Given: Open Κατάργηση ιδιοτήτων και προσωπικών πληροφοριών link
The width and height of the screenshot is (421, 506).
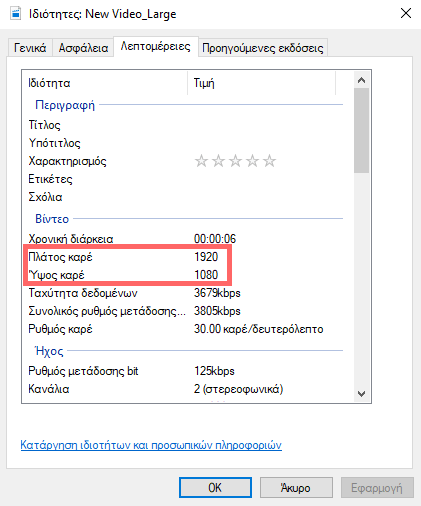Looking at the screenshot, I should [x=151, y=445].
